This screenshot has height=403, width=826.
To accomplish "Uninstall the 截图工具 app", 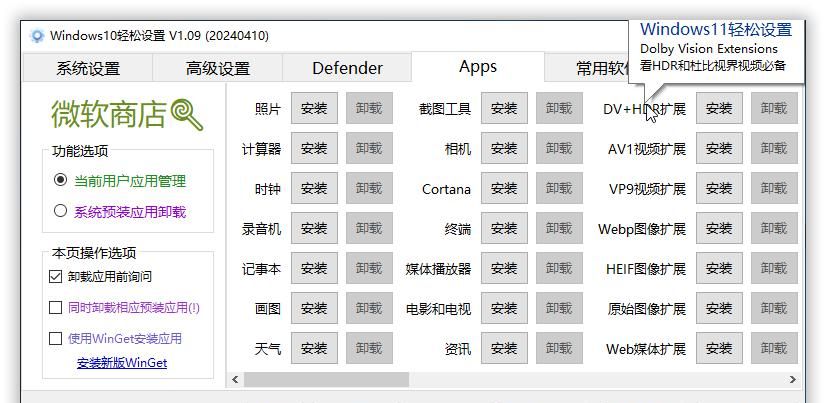I will [x=559, y=109].
